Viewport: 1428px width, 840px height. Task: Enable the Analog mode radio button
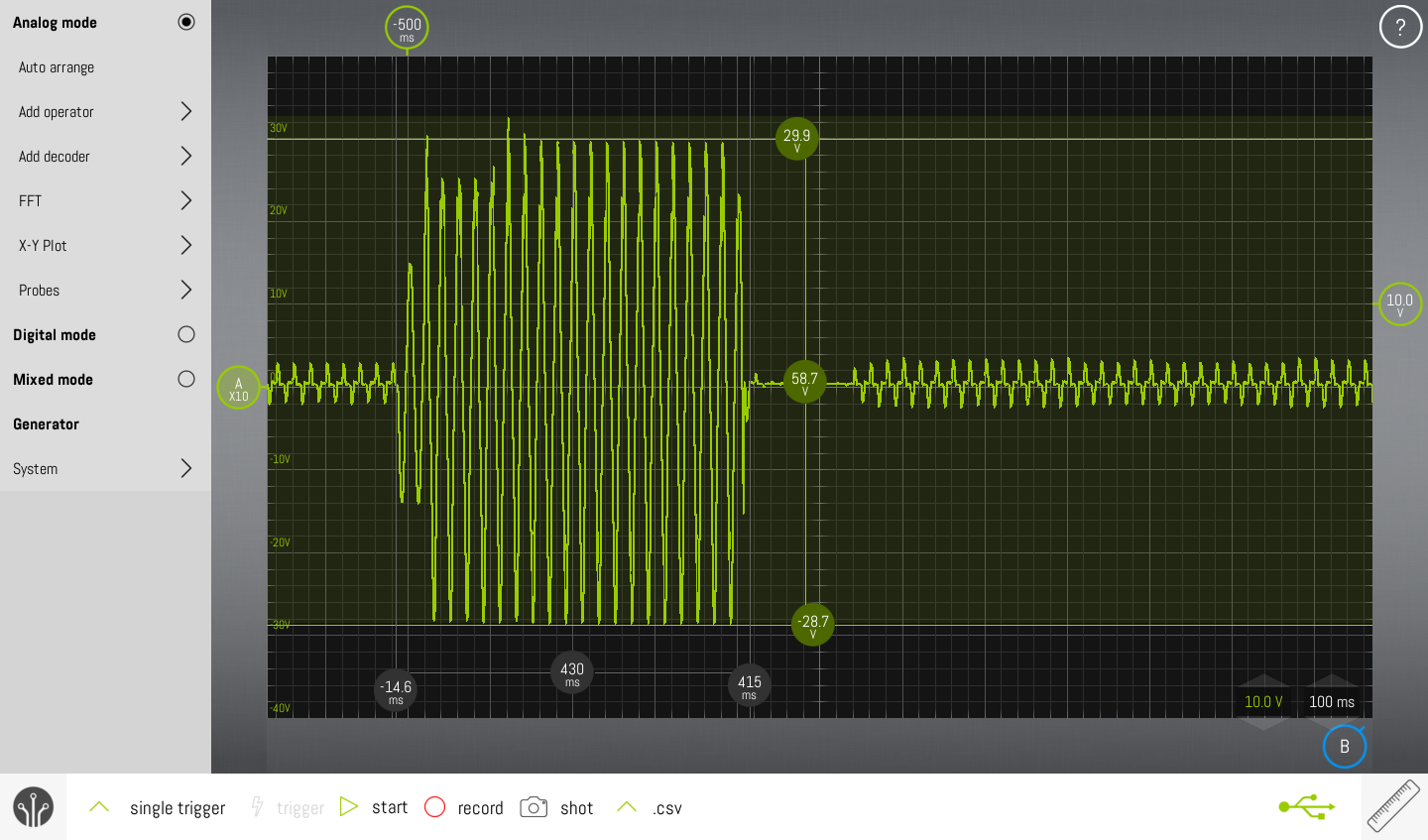tap(185, 22)
